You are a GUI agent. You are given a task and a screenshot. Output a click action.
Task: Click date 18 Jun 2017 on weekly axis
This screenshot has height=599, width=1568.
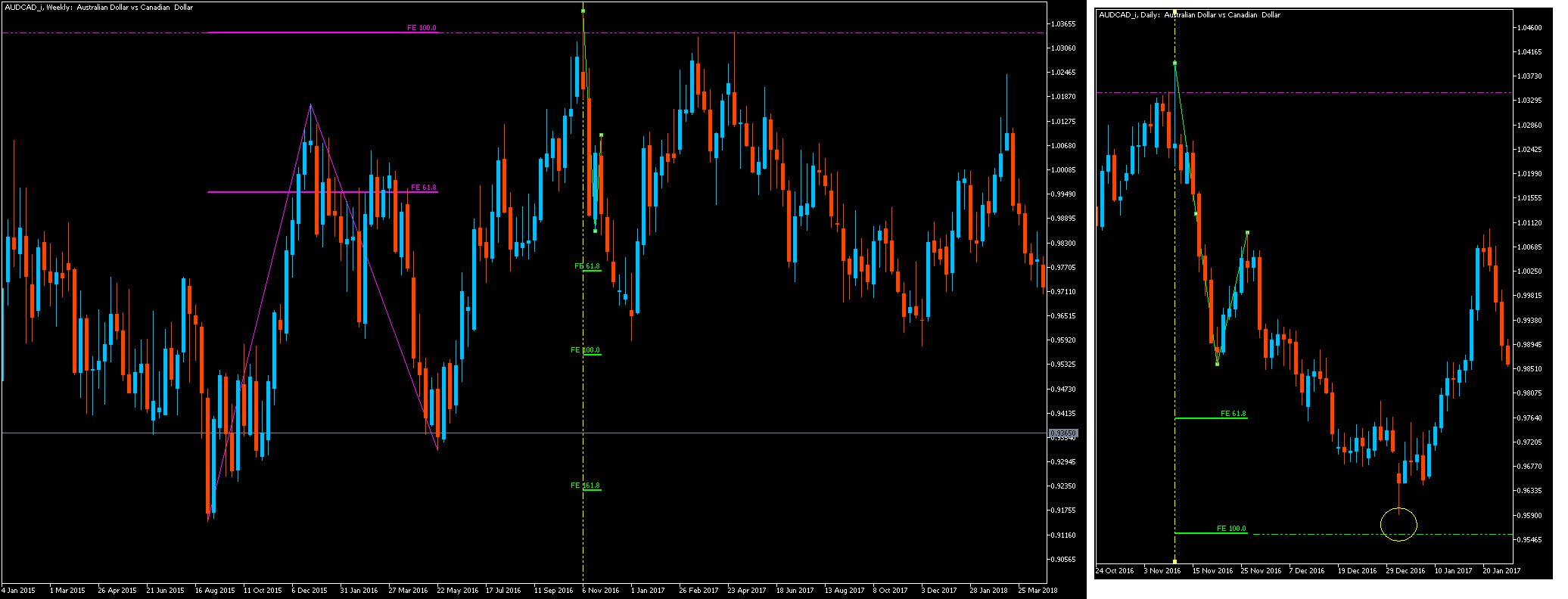[x=795, y=590]
